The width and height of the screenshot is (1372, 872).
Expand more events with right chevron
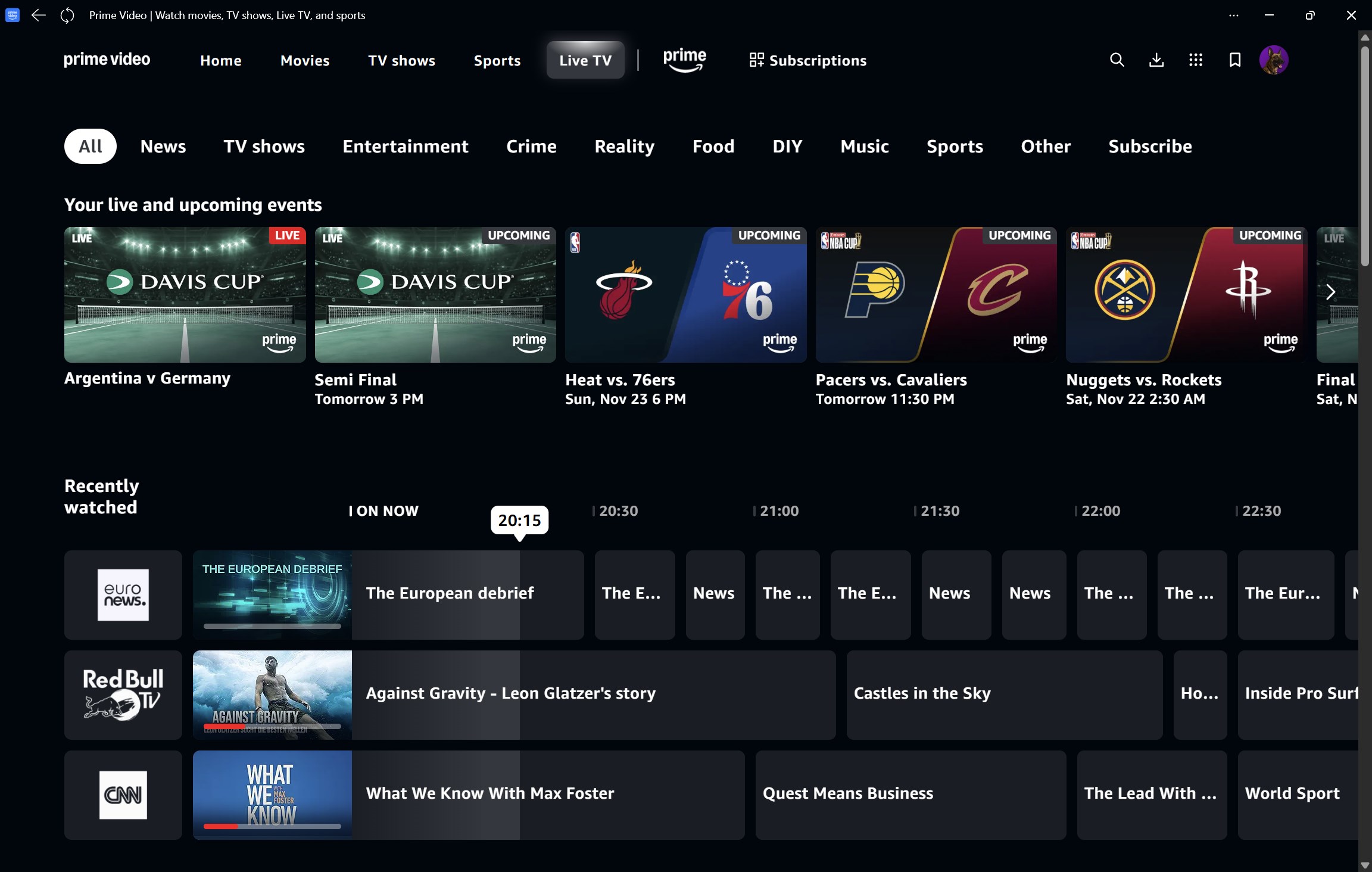click(1330, 292)
